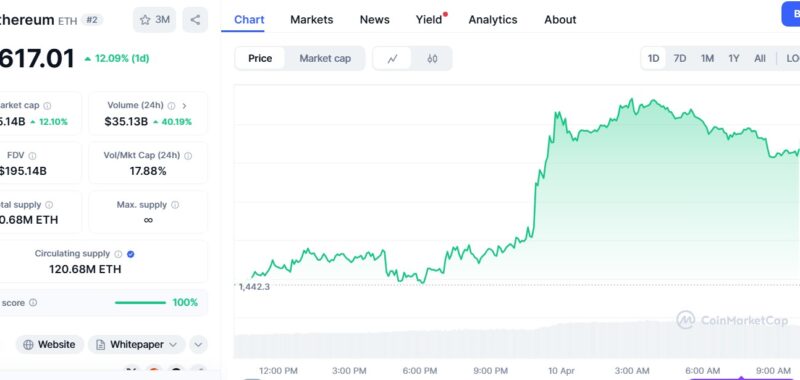
Task: Click the Max. supply info icon
Action: click(x=175, y=205)
